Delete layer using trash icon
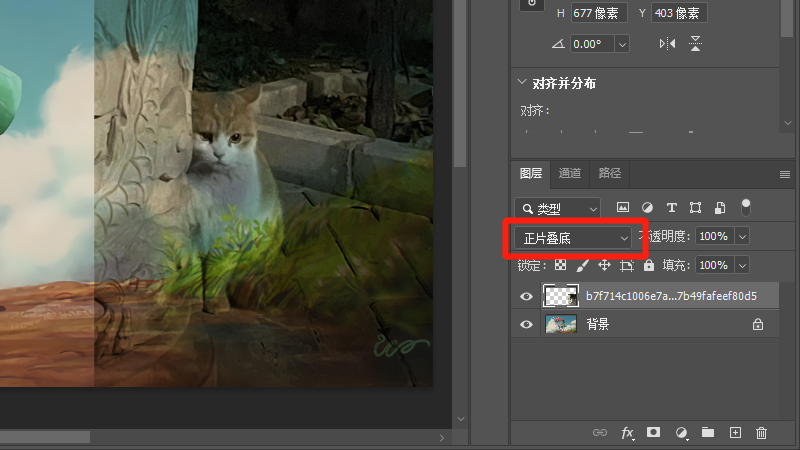Image resolution: width=800 pixels, height=450 pixels. [x=762, y=433]
